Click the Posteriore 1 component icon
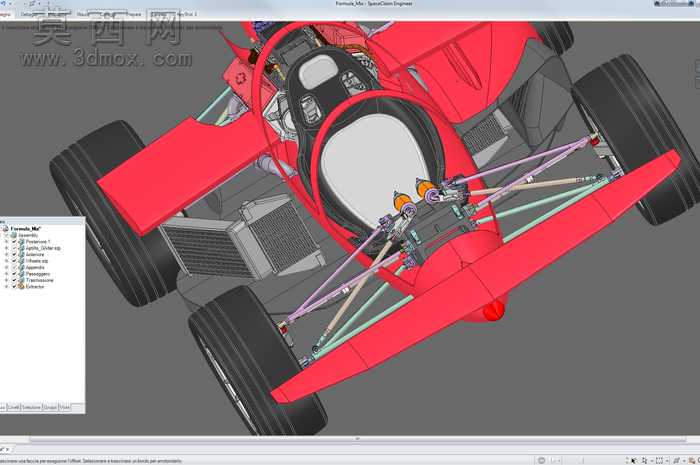700x465 pixels. [x=21, y=241]
